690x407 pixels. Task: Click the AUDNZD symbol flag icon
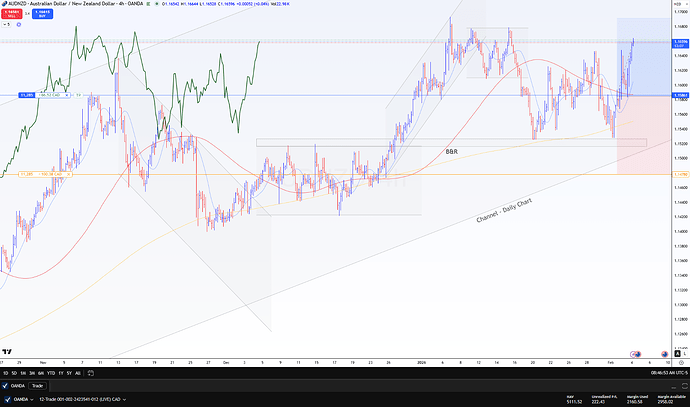click(x=4, y=4)
